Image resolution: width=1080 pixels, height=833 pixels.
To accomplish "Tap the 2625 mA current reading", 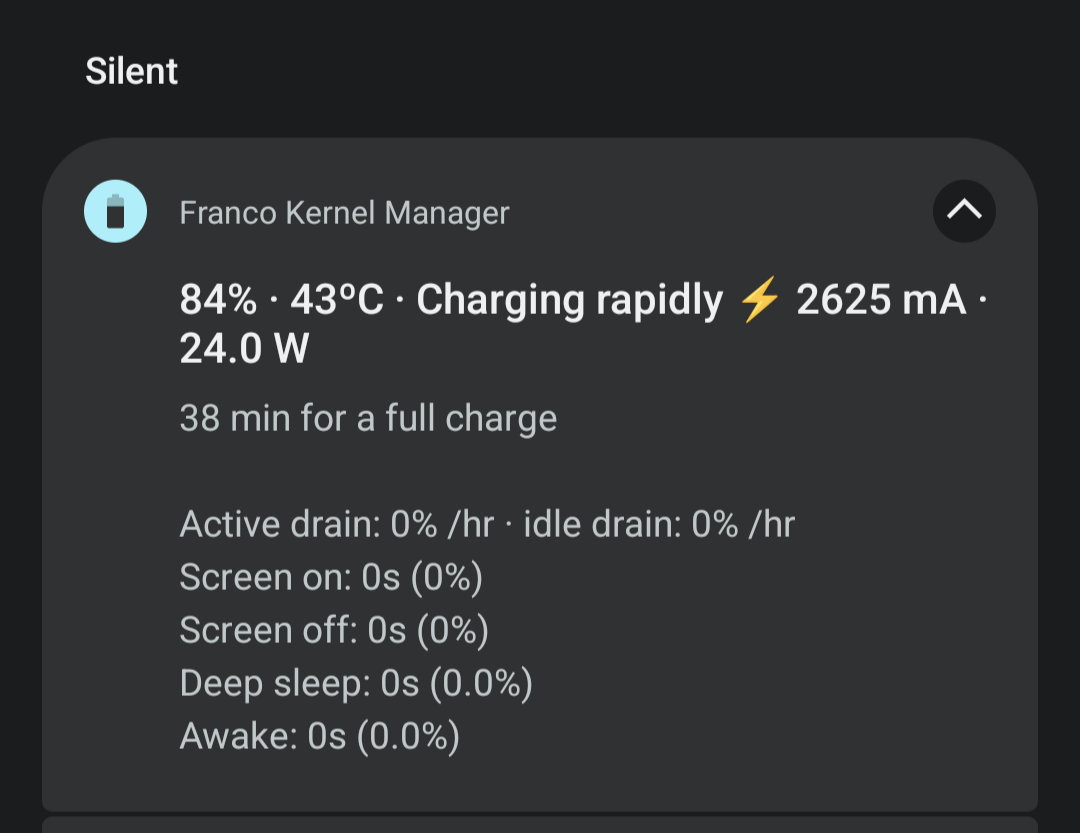I will (881, 300).
